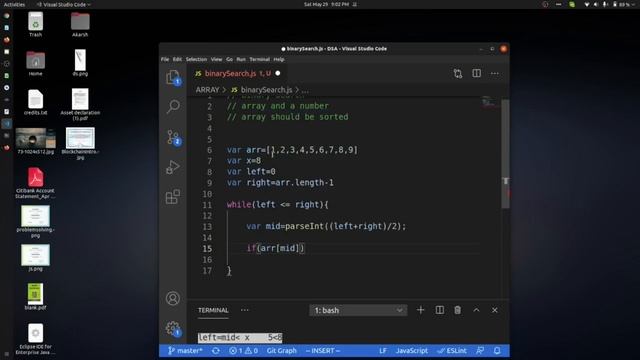Click the ESLint status item
The height and width of the screenshot is (360, 640).
point(451,351)
